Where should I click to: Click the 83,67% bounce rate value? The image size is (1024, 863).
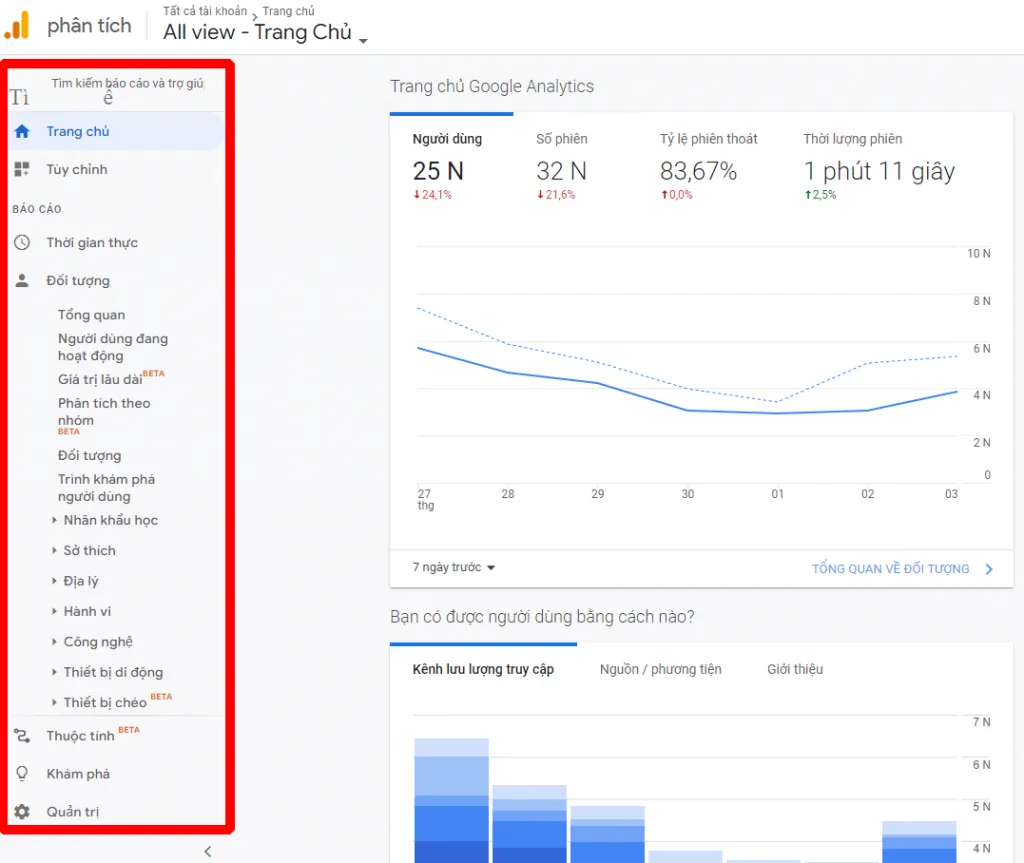[x=698, y=171]
